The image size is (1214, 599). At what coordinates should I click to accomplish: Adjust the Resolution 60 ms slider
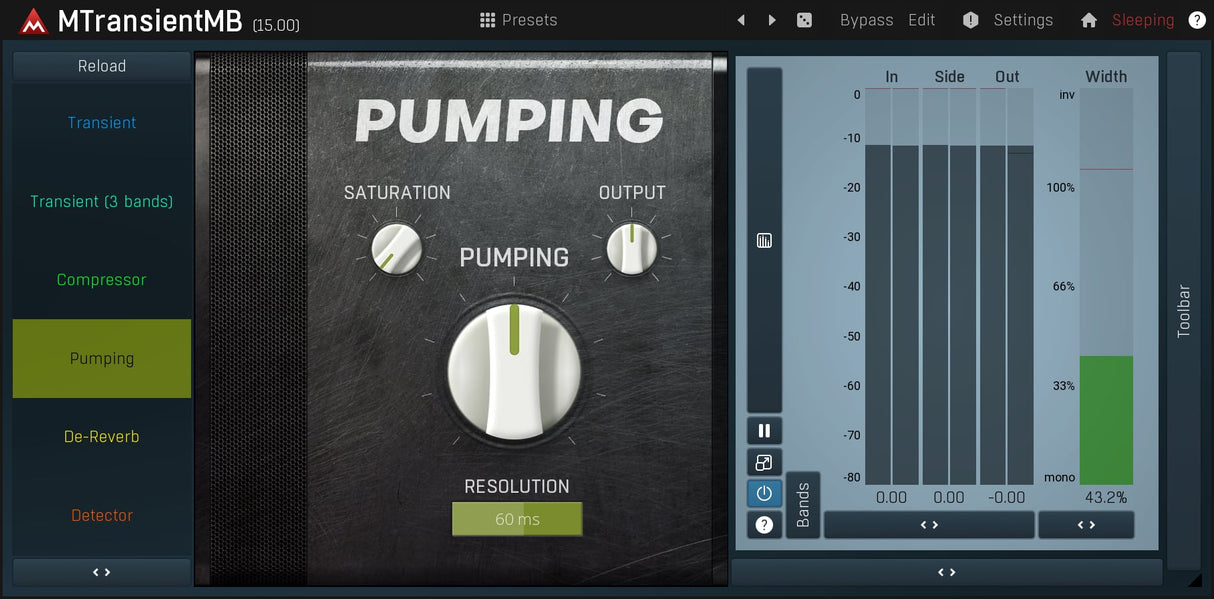click(517, 519)
